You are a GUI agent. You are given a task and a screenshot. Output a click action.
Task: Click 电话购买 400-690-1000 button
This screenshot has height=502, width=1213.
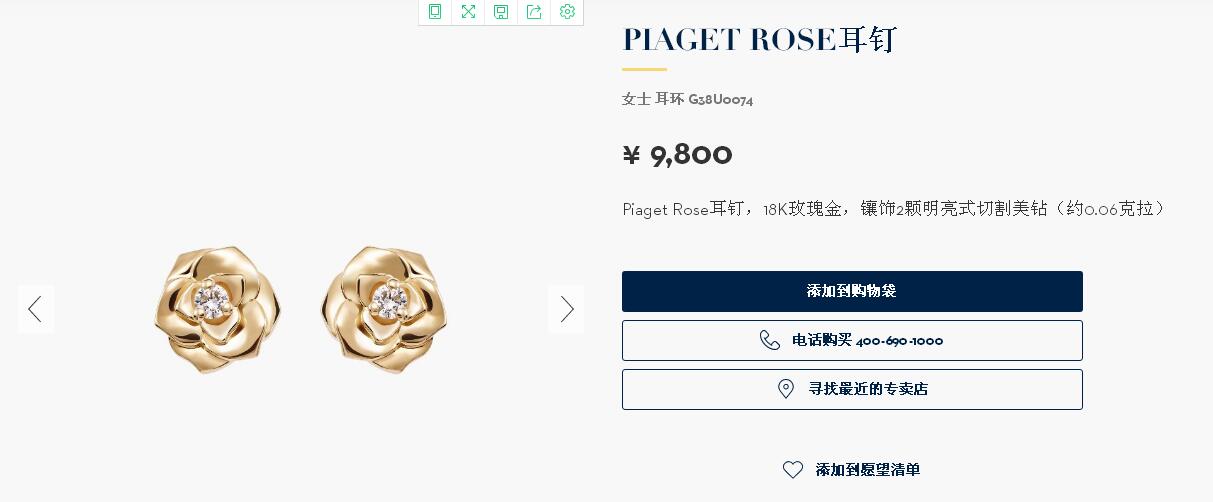click(852, 340)
